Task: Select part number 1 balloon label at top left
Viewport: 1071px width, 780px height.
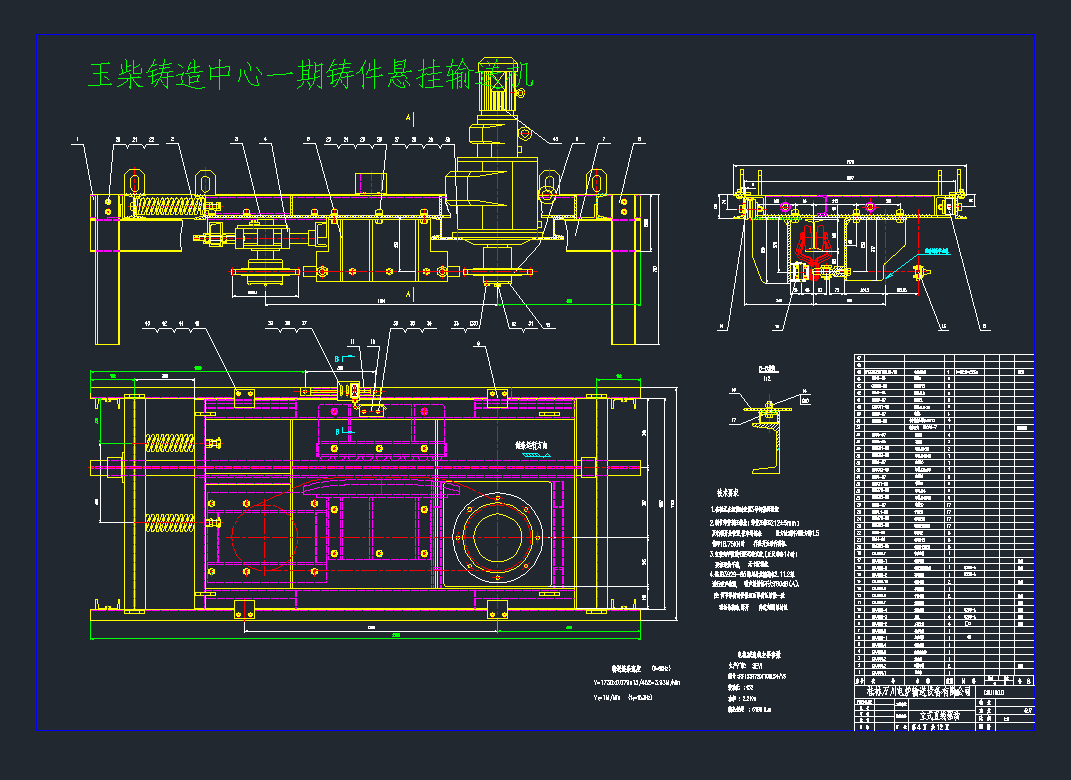Action: (77, 140)
